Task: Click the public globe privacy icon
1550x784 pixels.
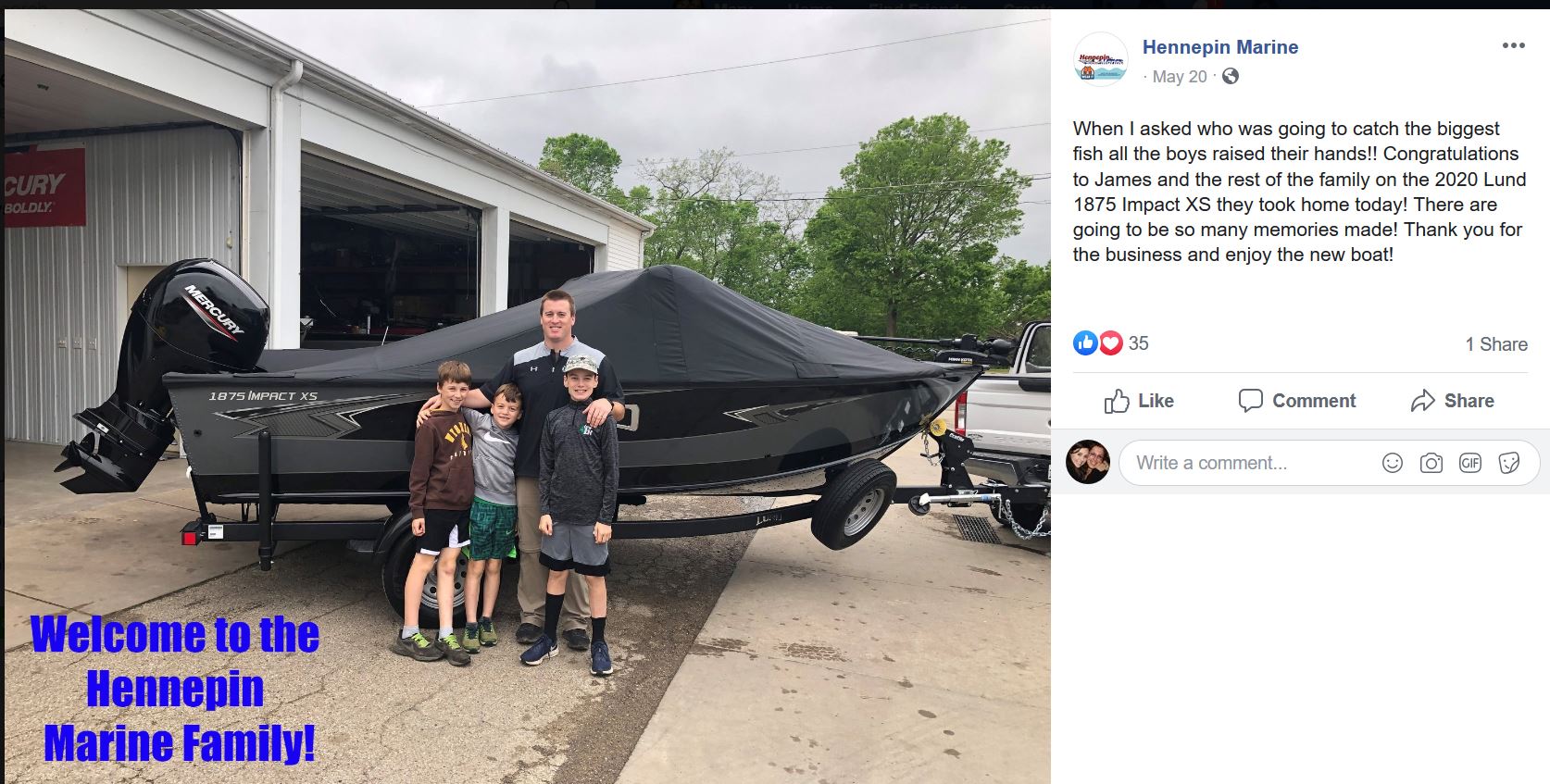Action: point(1231,77)
